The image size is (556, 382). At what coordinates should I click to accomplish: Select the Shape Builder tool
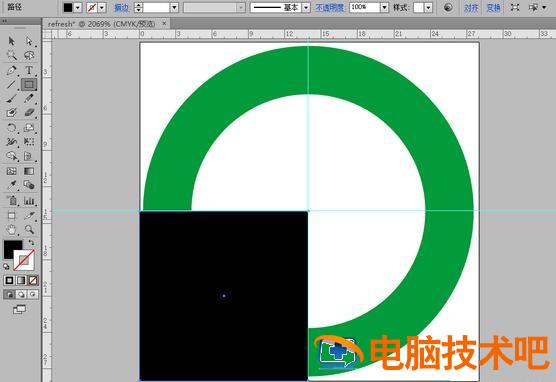pos(11,156)
